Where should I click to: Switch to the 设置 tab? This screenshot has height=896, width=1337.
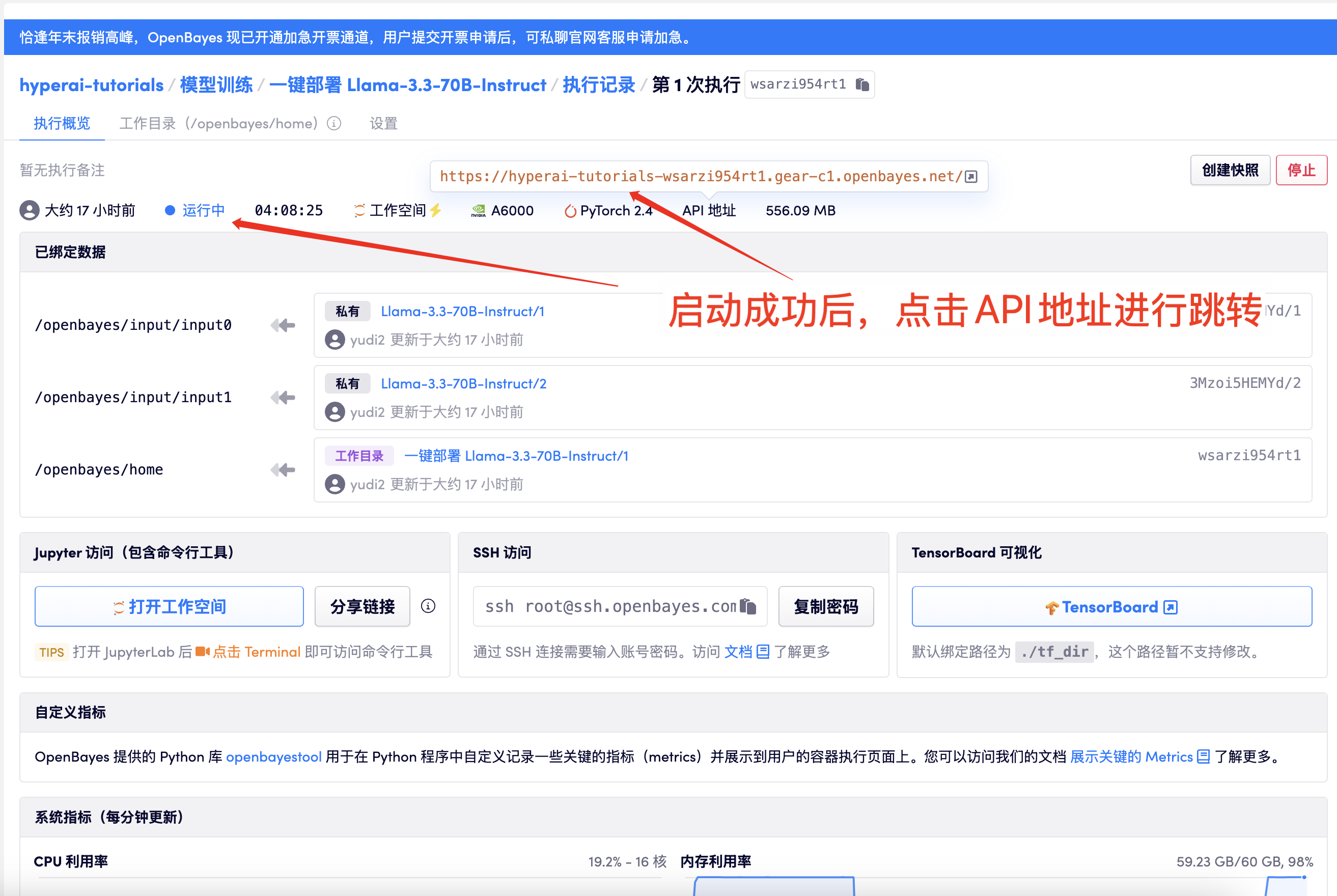[383, 123]
